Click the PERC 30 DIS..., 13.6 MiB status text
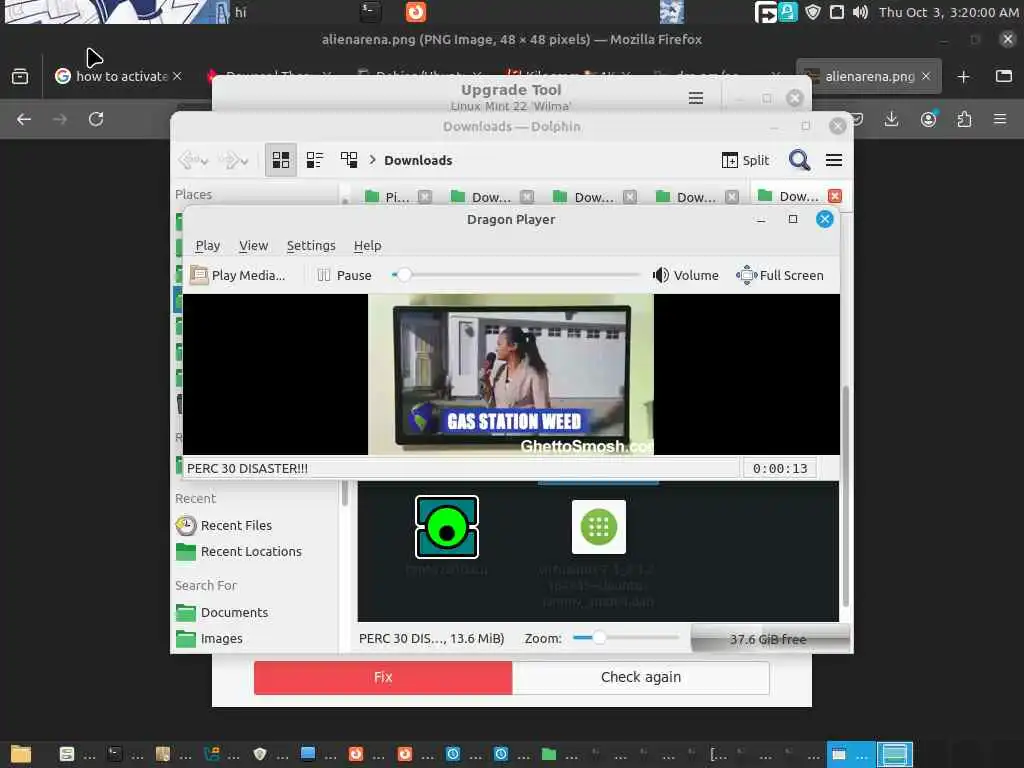 431,639
